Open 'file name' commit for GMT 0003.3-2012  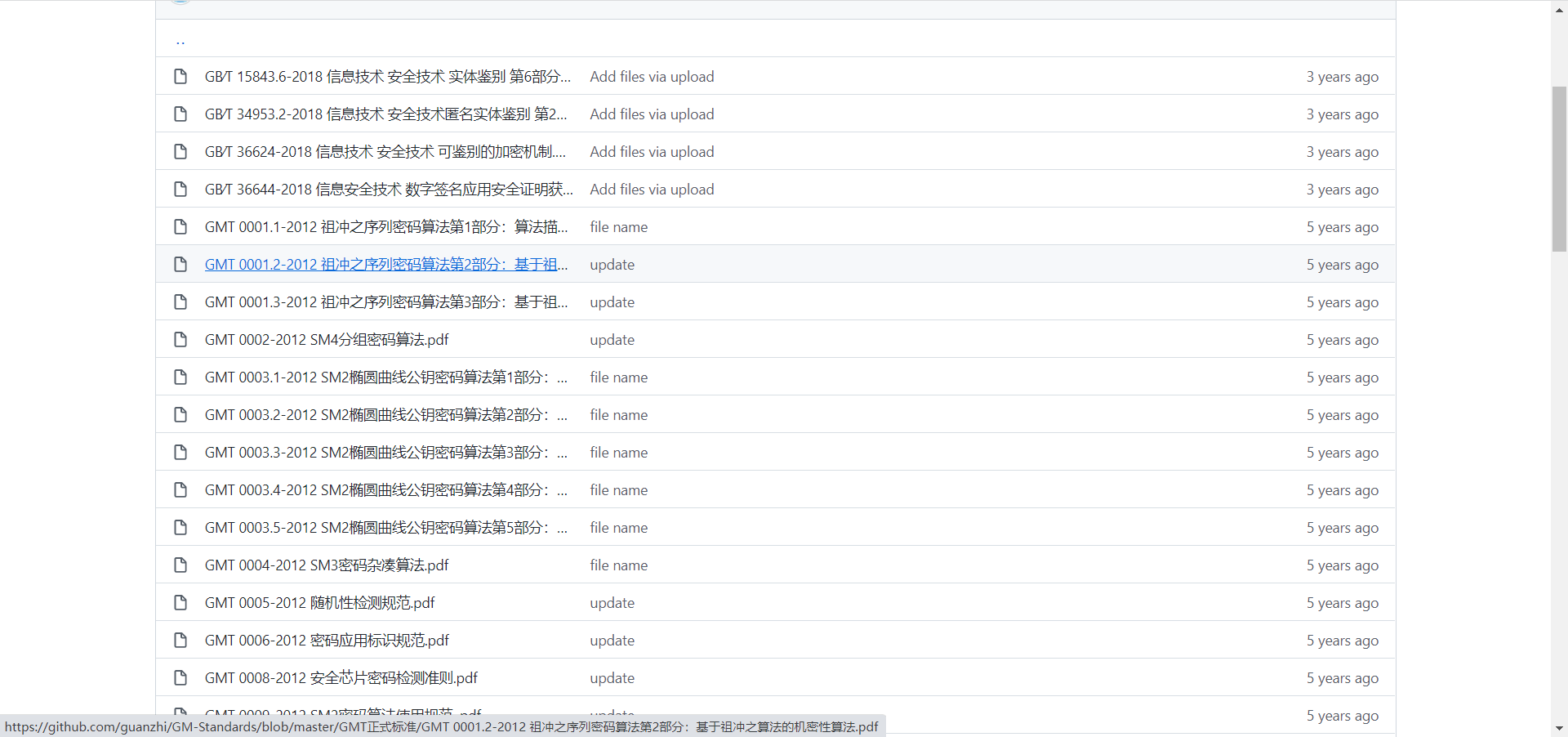618,453
